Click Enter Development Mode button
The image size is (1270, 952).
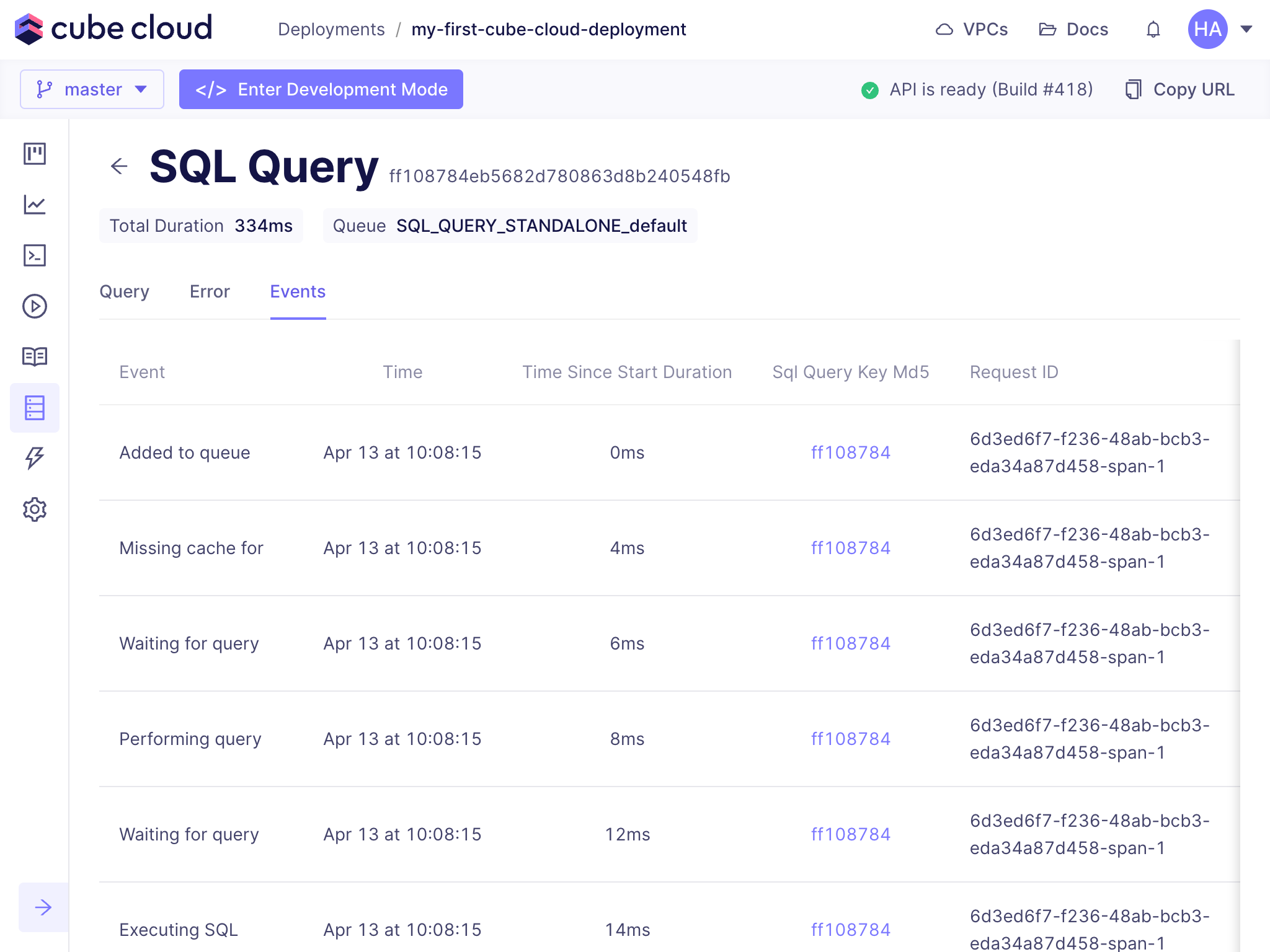[321, 89]
